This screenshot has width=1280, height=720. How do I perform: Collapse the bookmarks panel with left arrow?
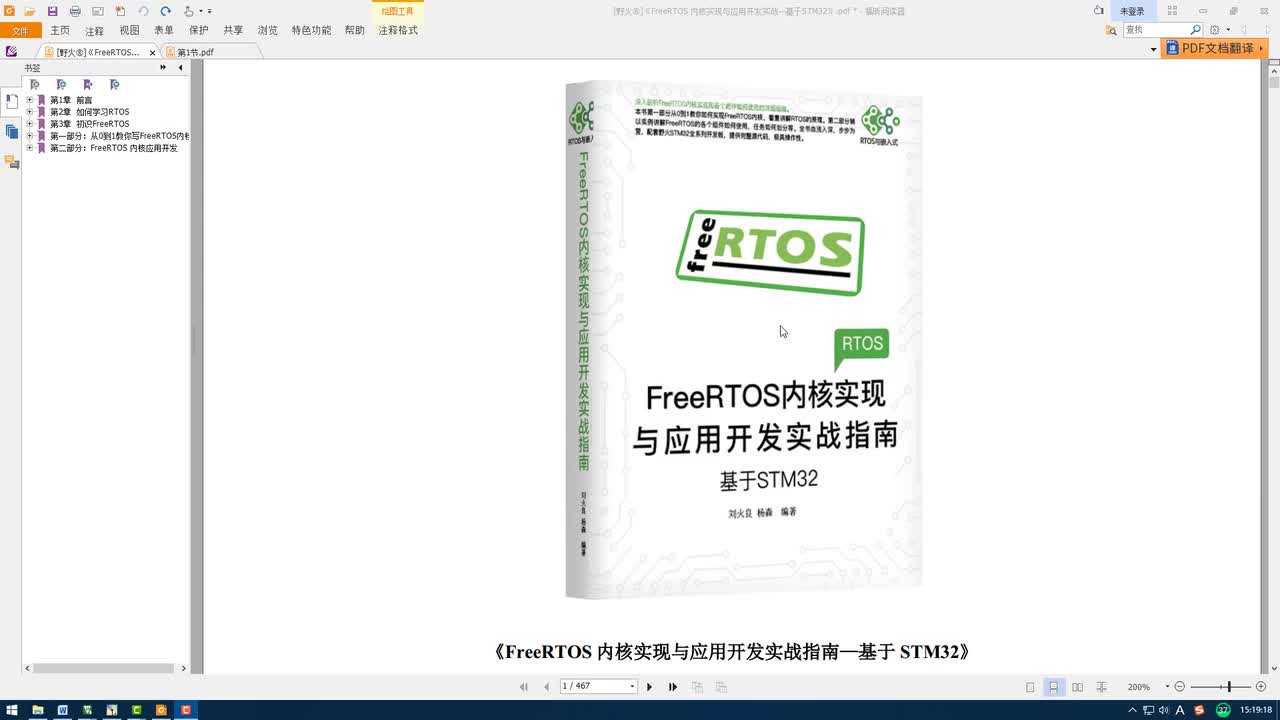pos(180,68)
